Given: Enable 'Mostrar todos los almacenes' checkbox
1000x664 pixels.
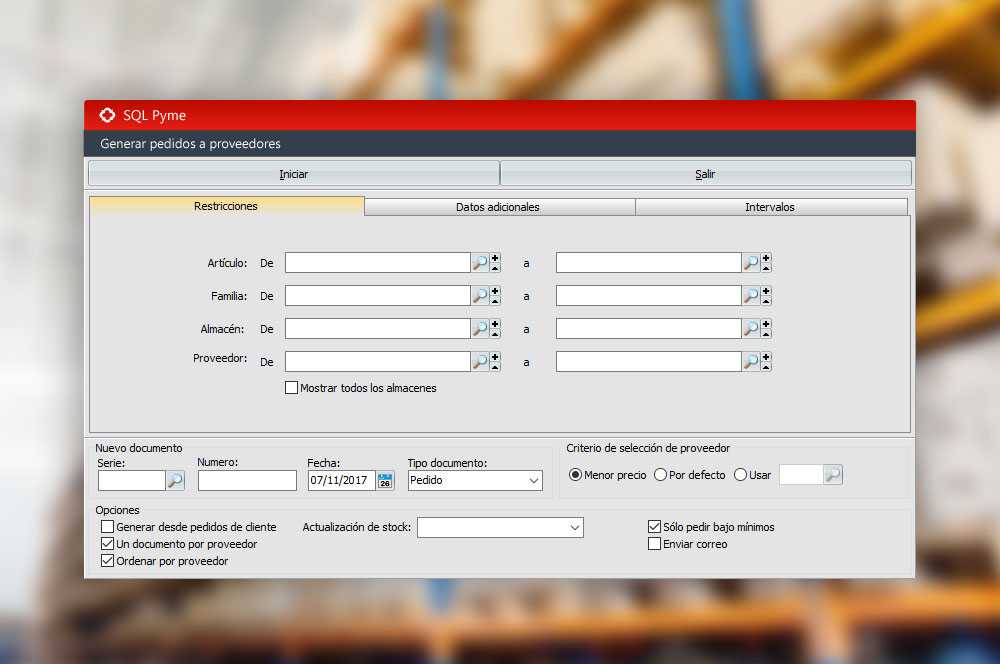Looking at the screenshot, I should pyautogui.click(x=292, y=388).
